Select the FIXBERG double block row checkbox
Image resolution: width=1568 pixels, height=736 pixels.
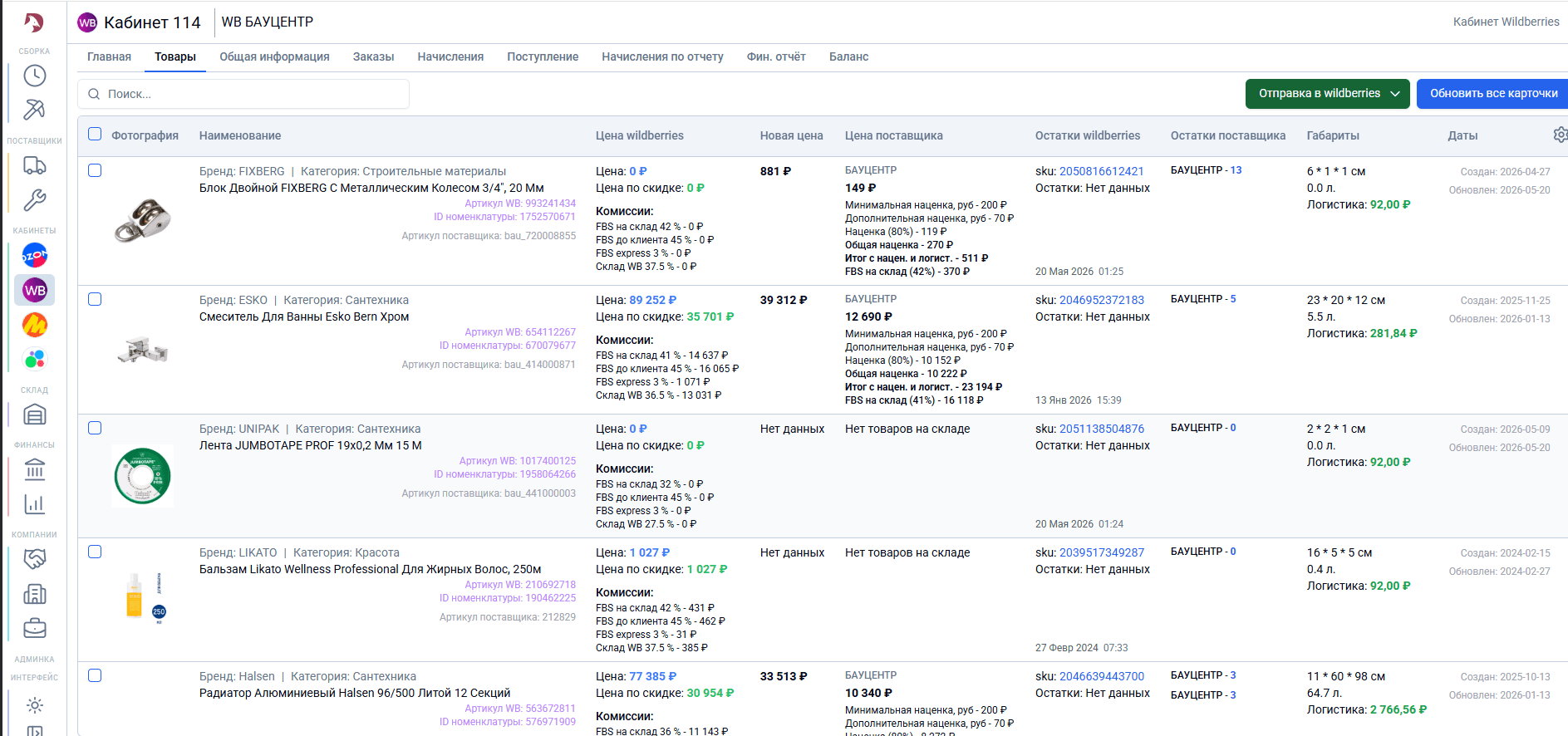(x=95, y=170)
